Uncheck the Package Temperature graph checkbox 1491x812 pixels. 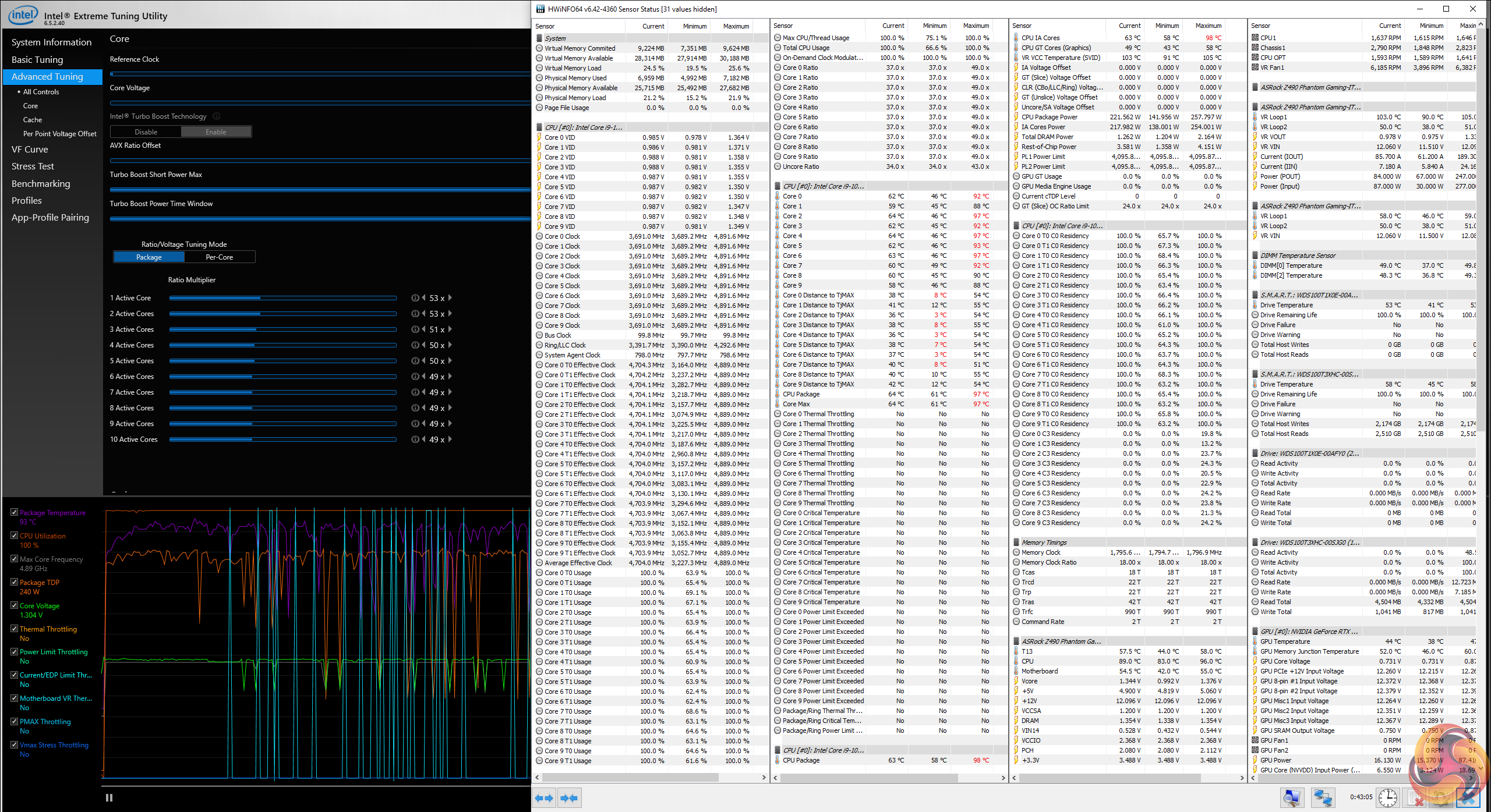tap(14, 512)
